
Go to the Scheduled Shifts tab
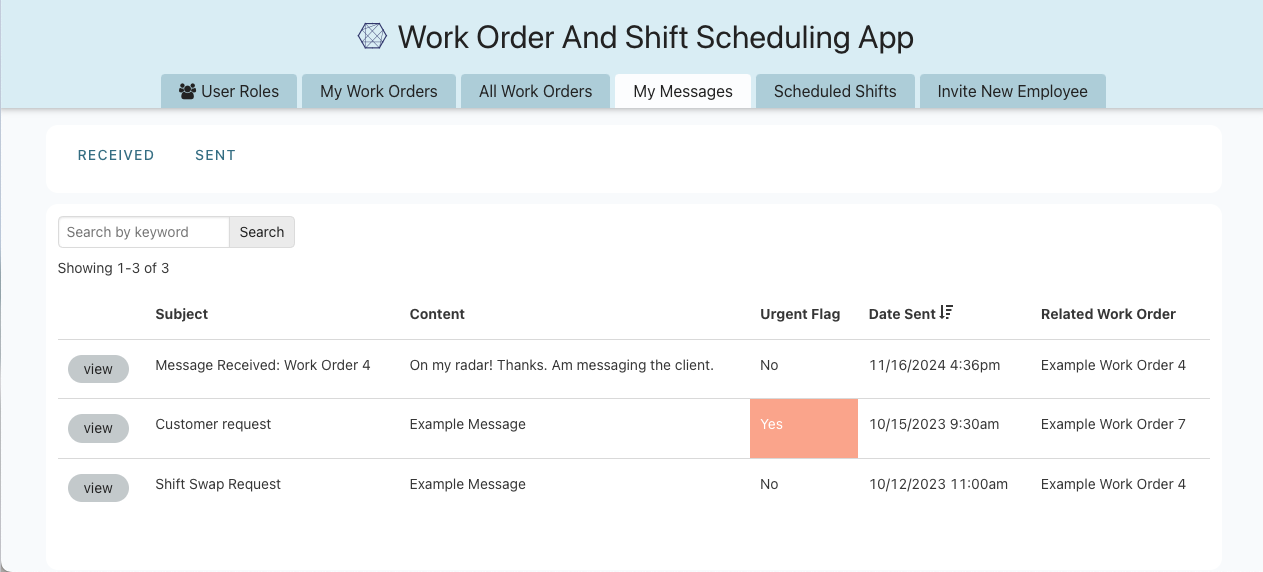[x=835, y=91]
